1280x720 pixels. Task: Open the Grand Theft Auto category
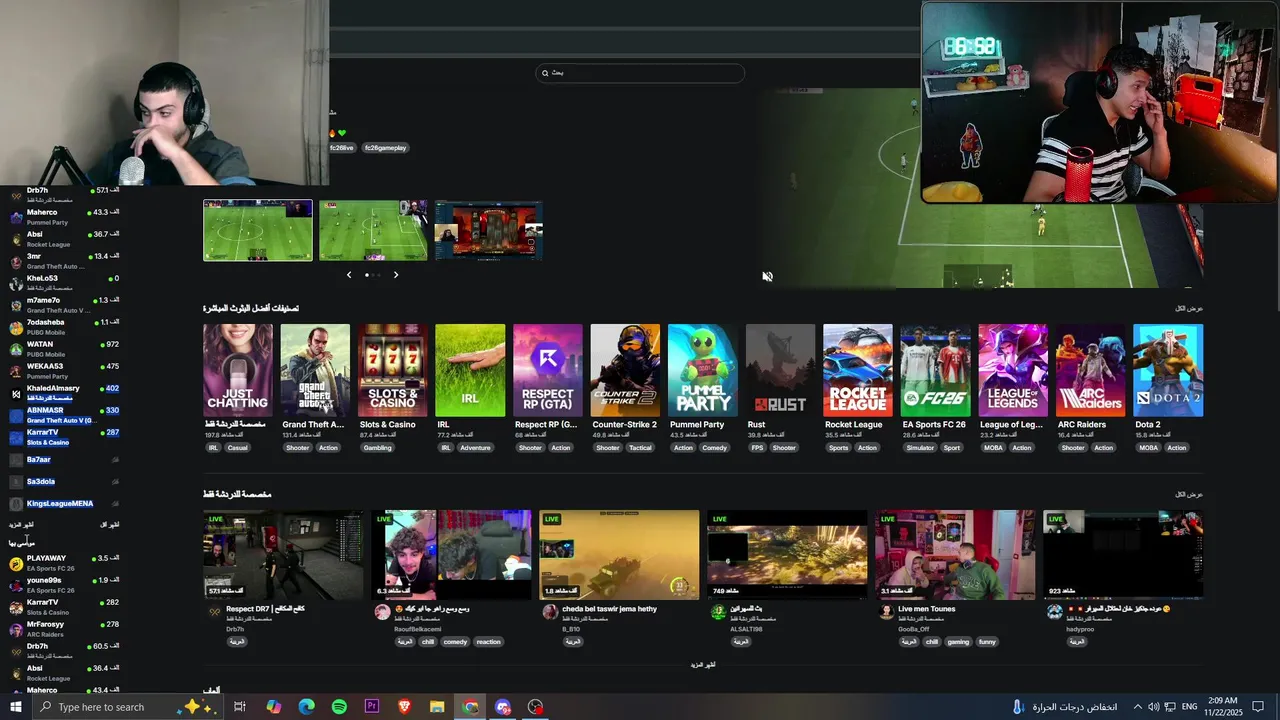[315, 370]
